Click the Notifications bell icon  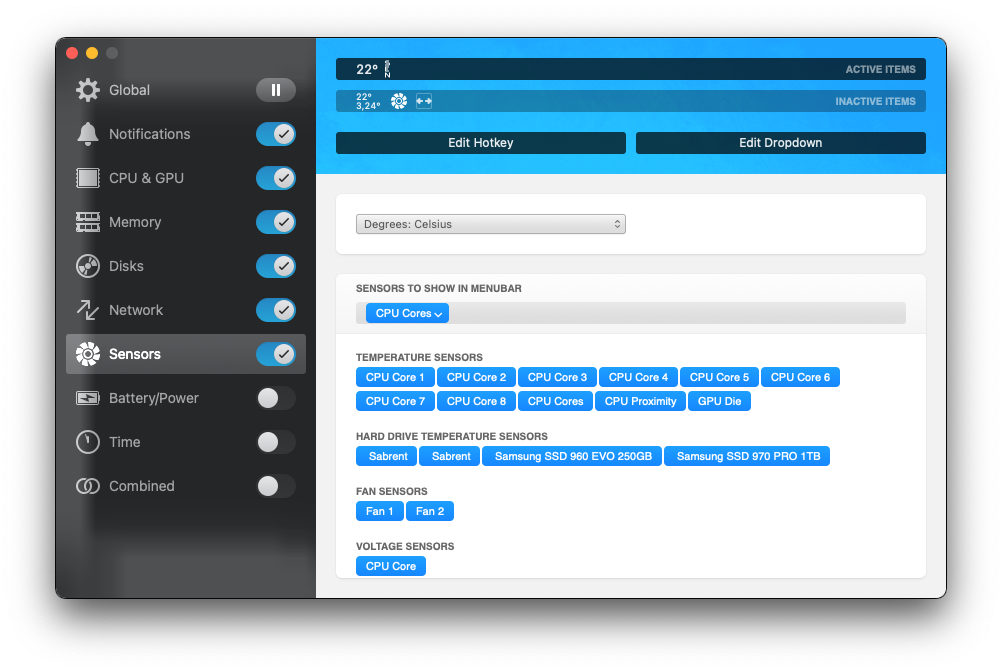pyautogui.click(x=88, y=134)
